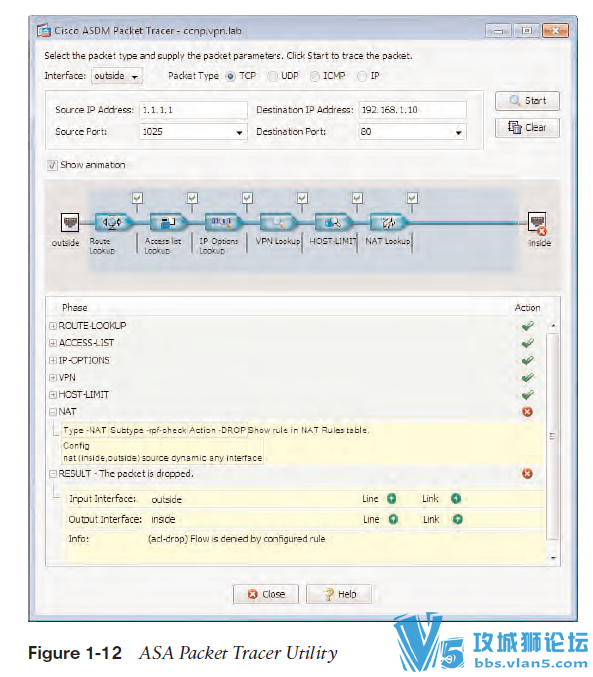This screenshot has height=677, width=593.
Task: Select the UDP packet type radio button
Action: pyautogui.click(x=273, y=76)
